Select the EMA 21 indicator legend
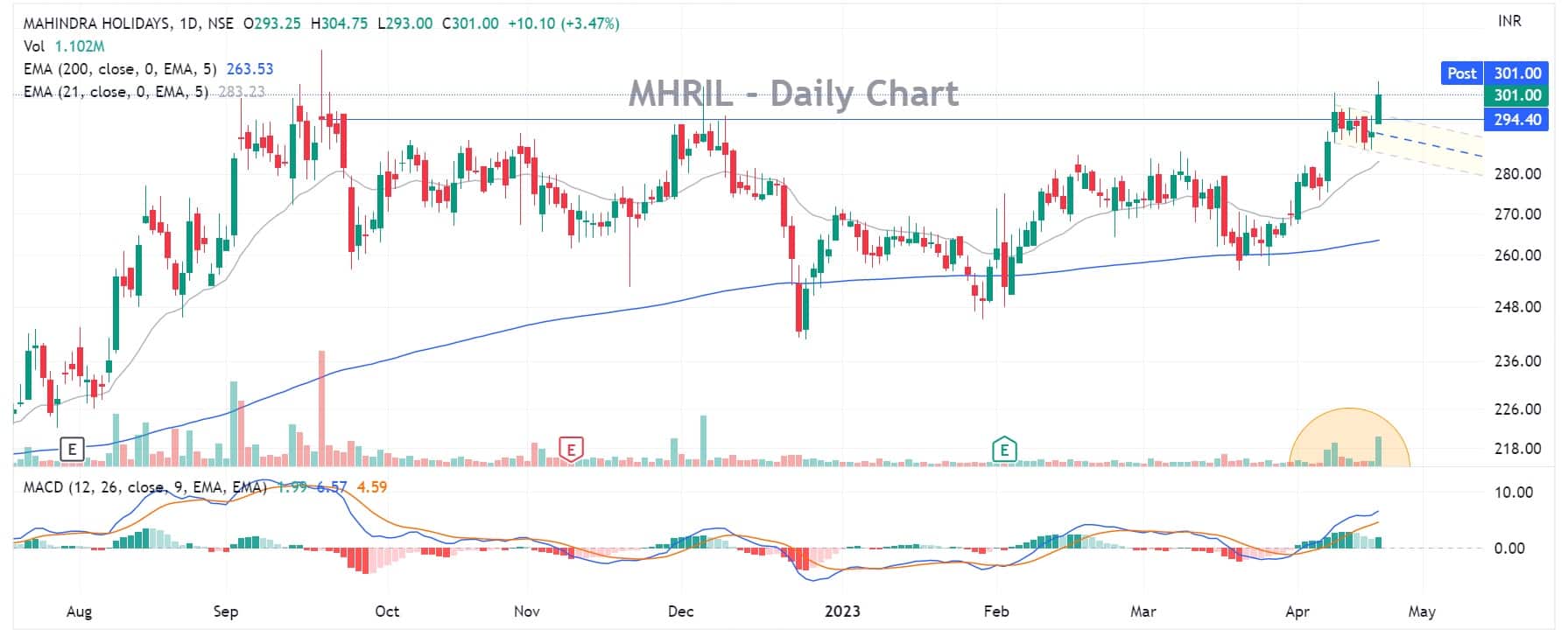 point(144,91)
